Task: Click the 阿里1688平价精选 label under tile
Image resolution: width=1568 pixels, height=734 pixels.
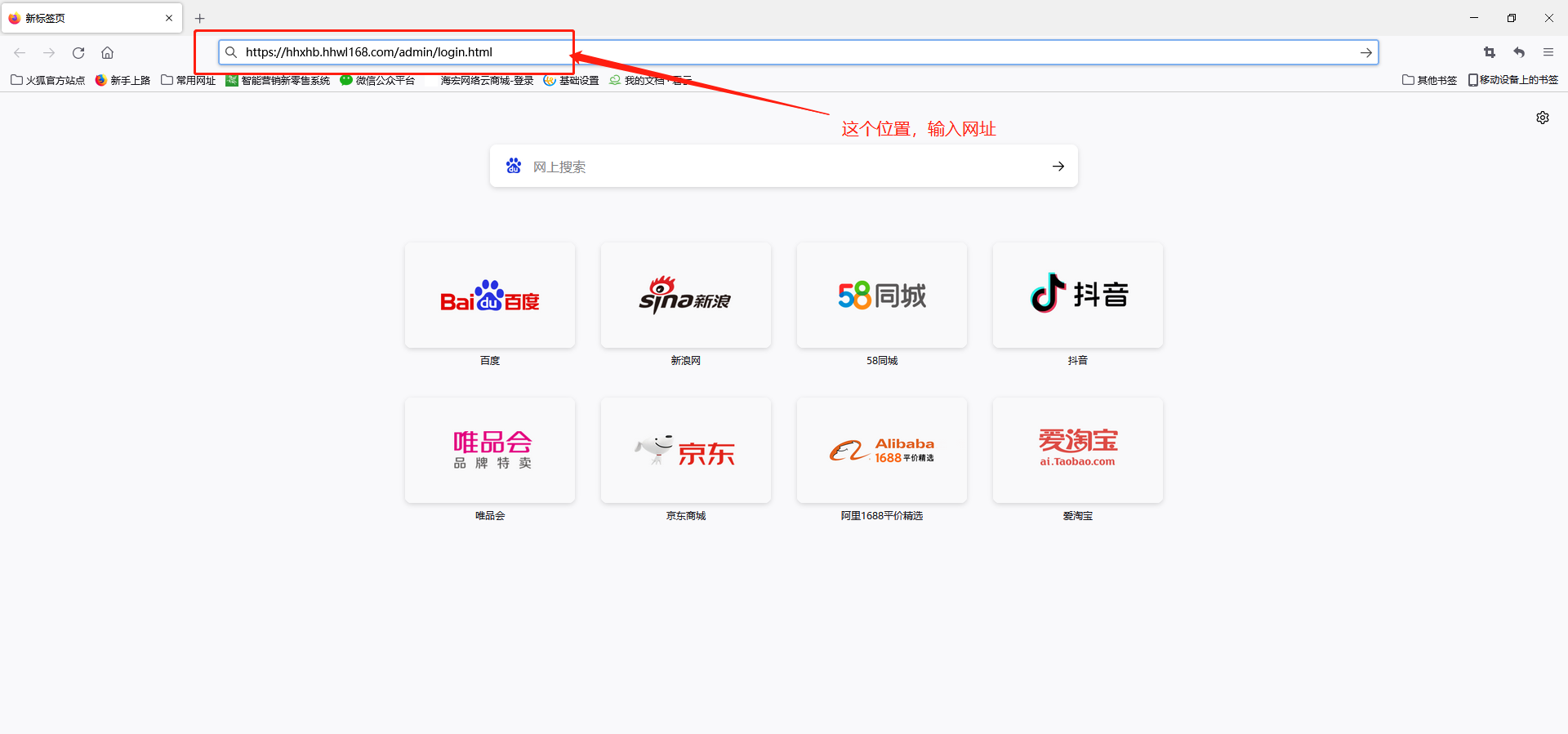Action: (882, 515)
